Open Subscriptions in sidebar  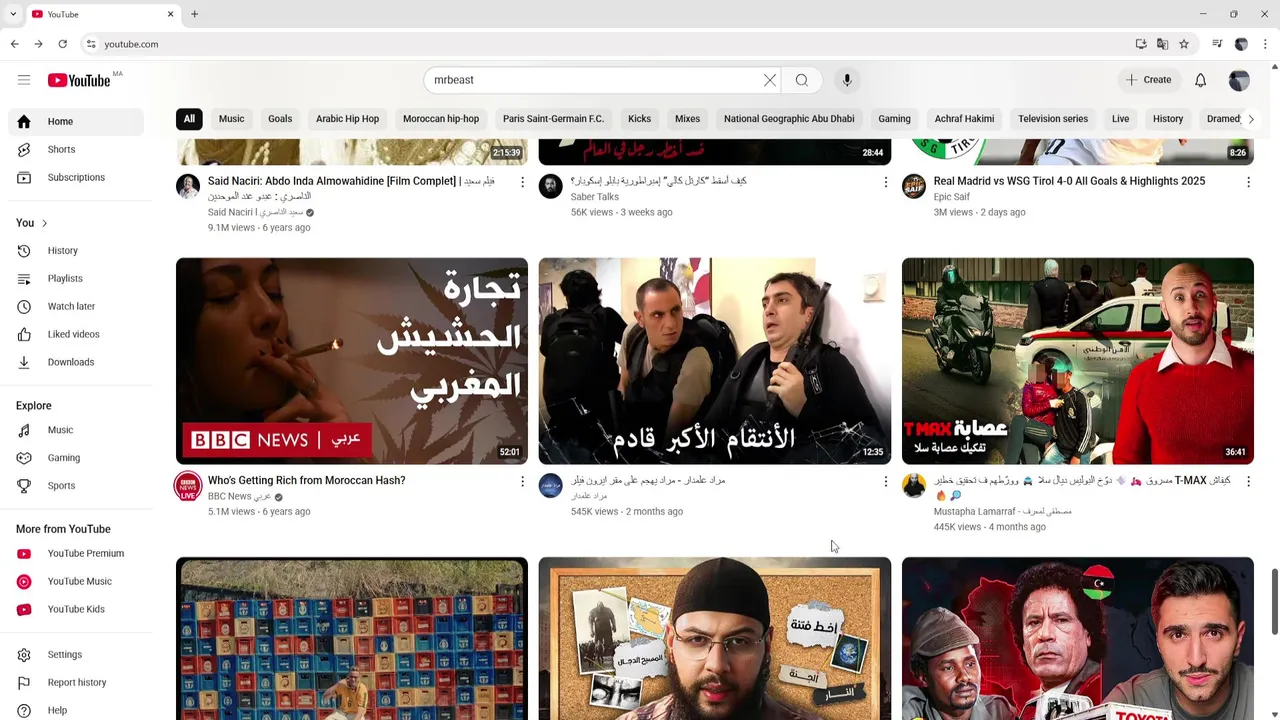76,177
